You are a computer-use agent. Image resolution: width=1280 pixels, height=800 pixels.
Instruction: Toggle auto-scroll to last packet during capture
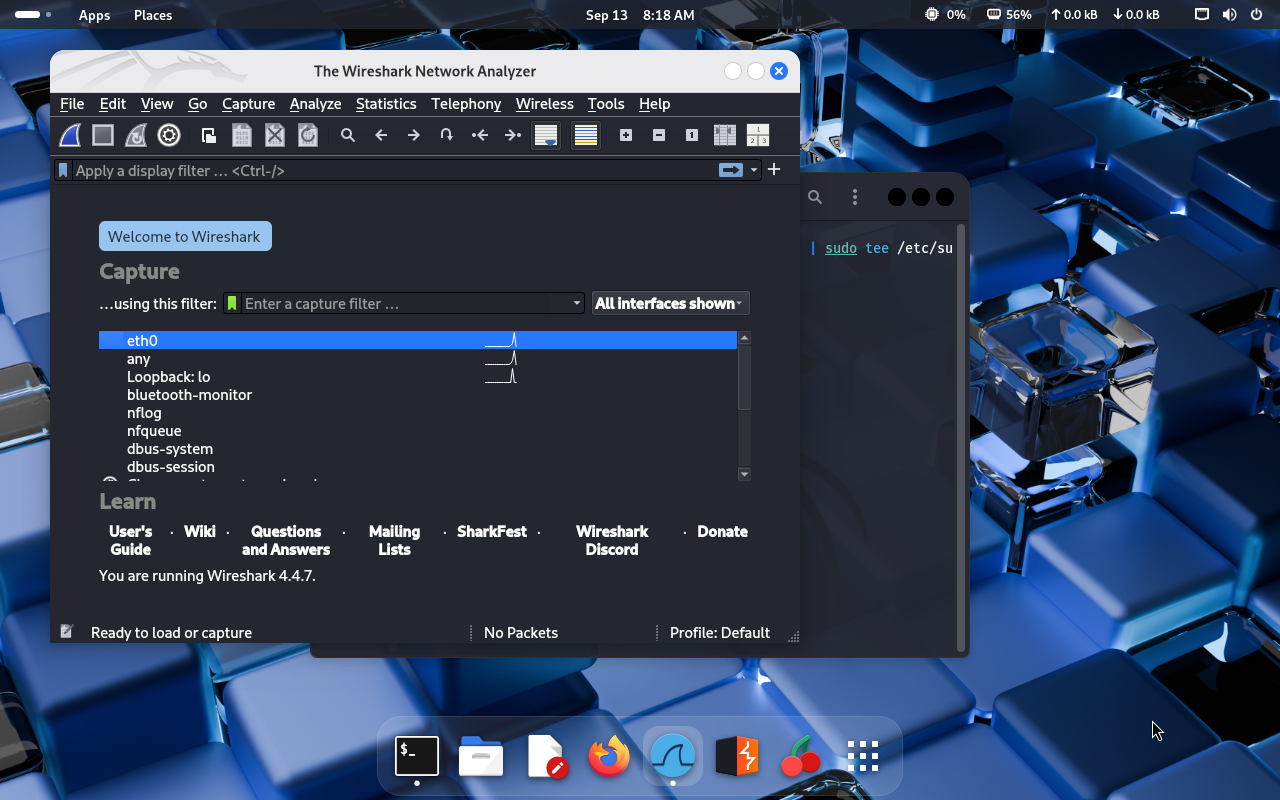coord(546,135)
